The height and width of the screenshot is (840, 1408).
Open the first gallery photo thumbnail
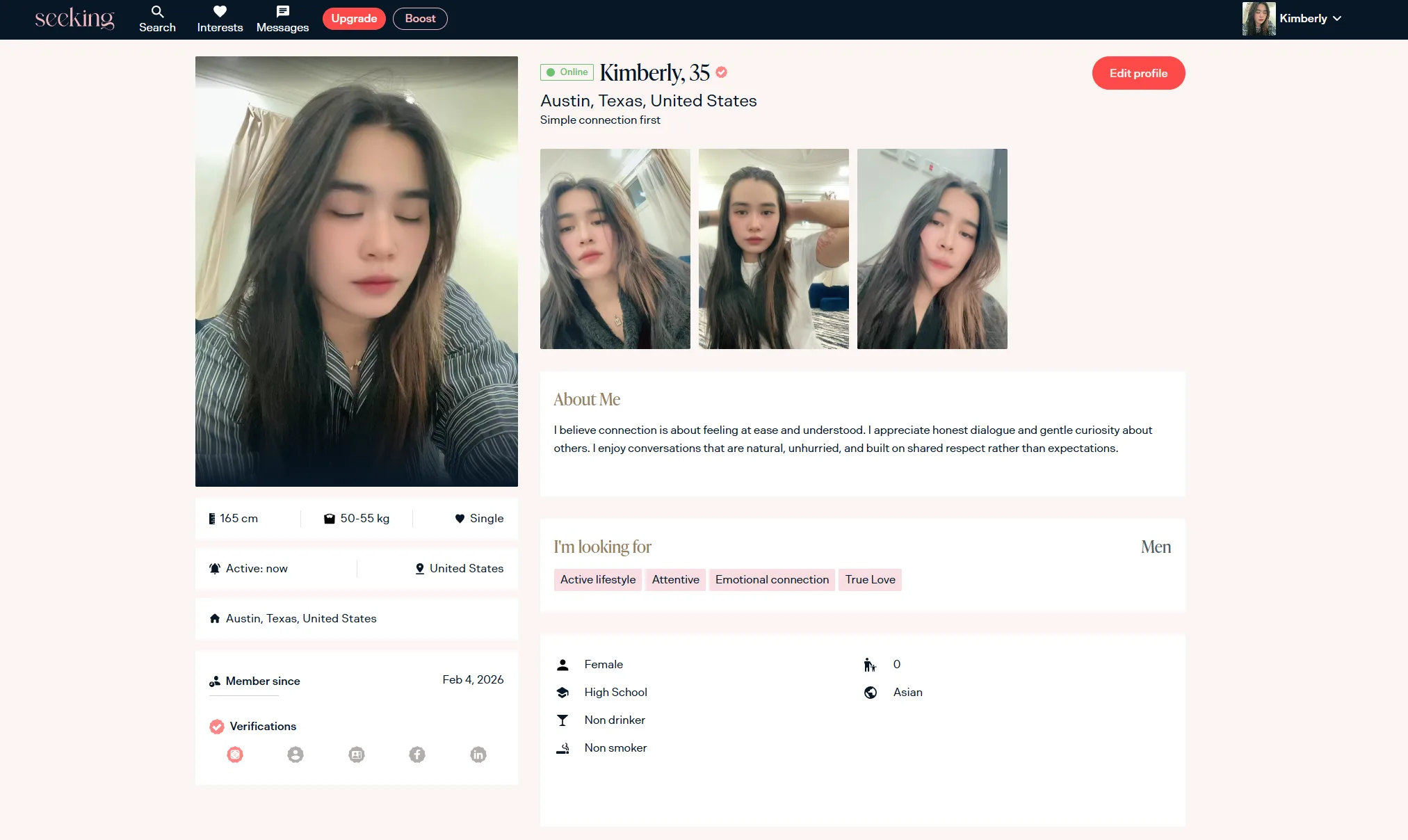(615, 249)
